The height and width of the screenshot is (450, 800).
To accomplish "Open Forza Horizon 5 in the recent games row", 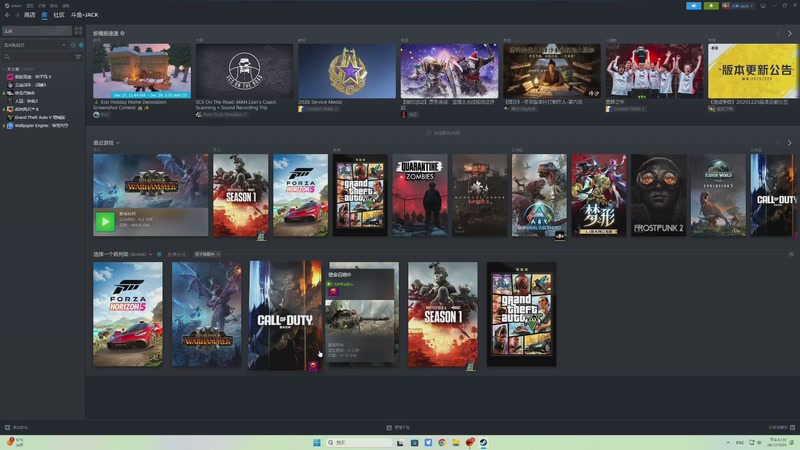I will pos(301,195).
